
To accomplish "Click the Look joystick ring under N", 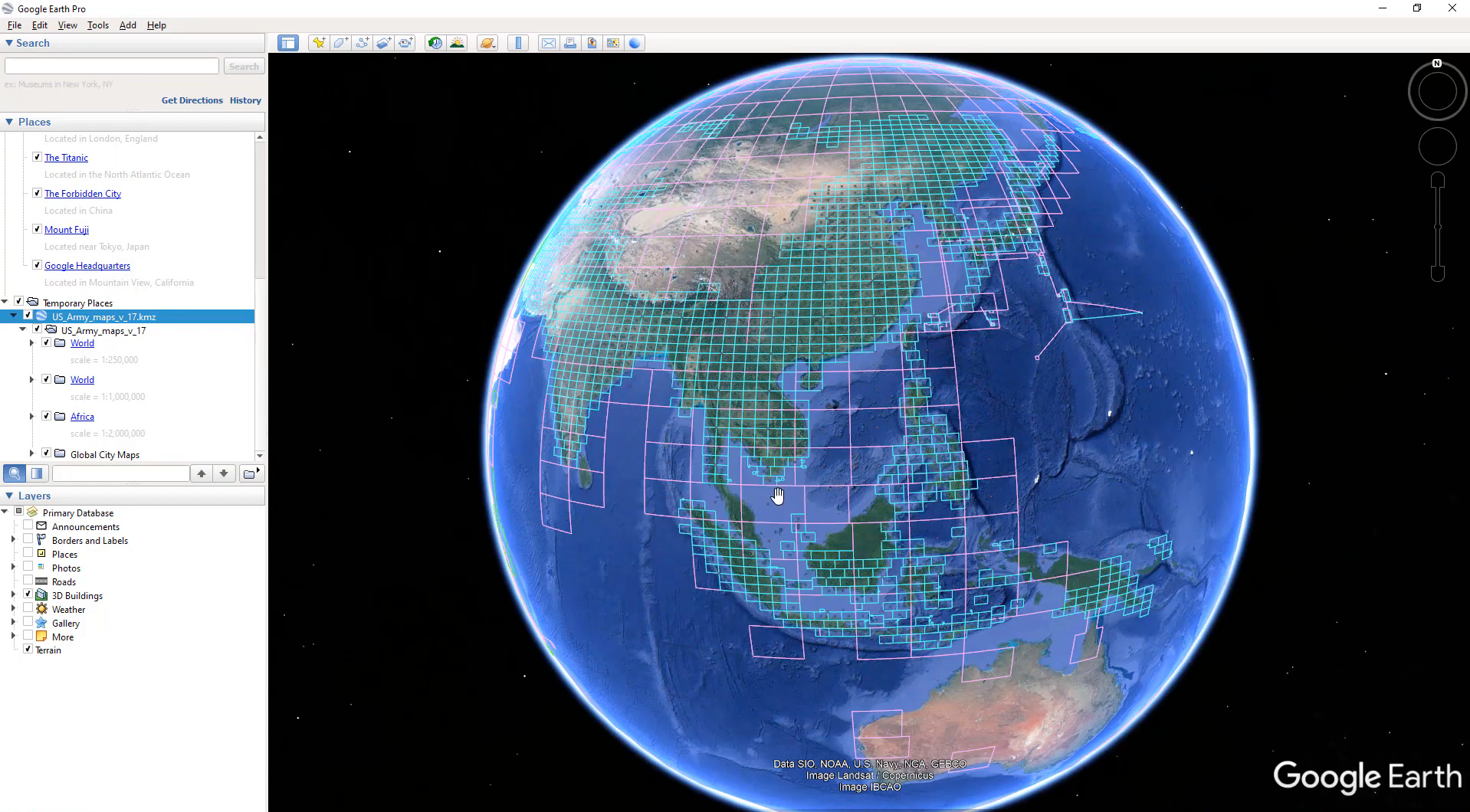I will (1437, 92).
